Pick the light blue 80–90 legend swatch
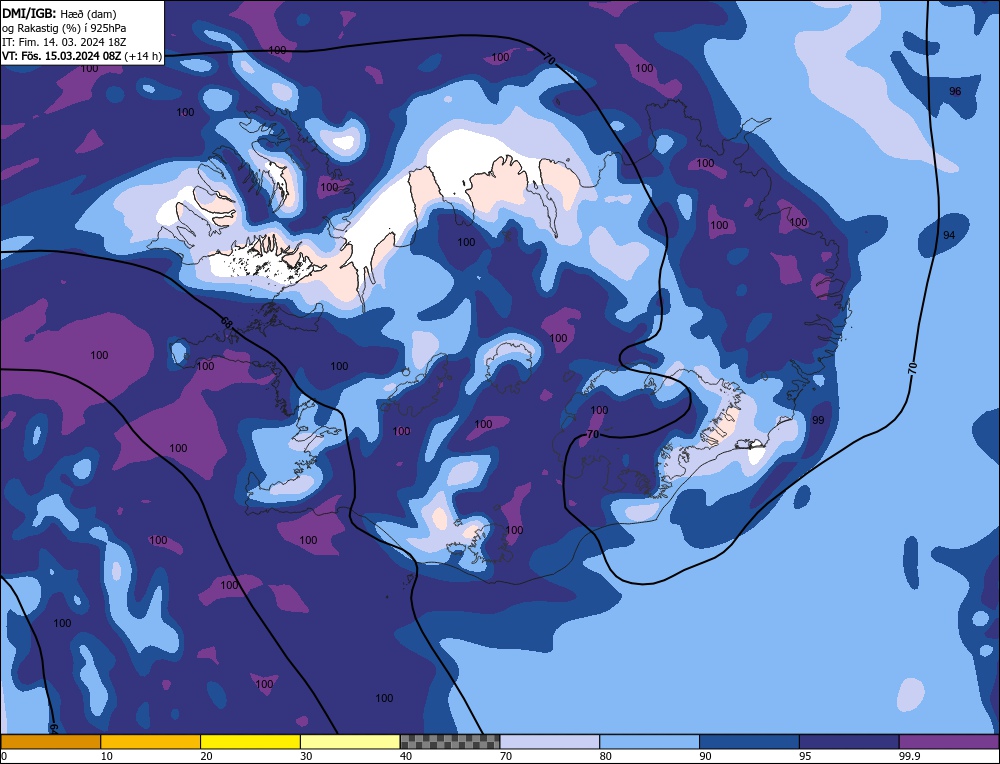The height and width of the screenshot is (764, 1000). 649,741
